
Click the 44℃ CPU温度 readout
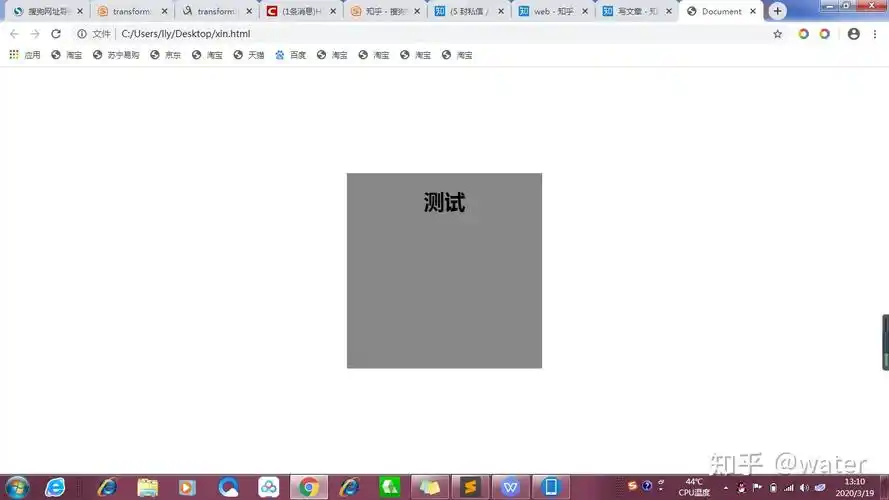pos(694,488)
